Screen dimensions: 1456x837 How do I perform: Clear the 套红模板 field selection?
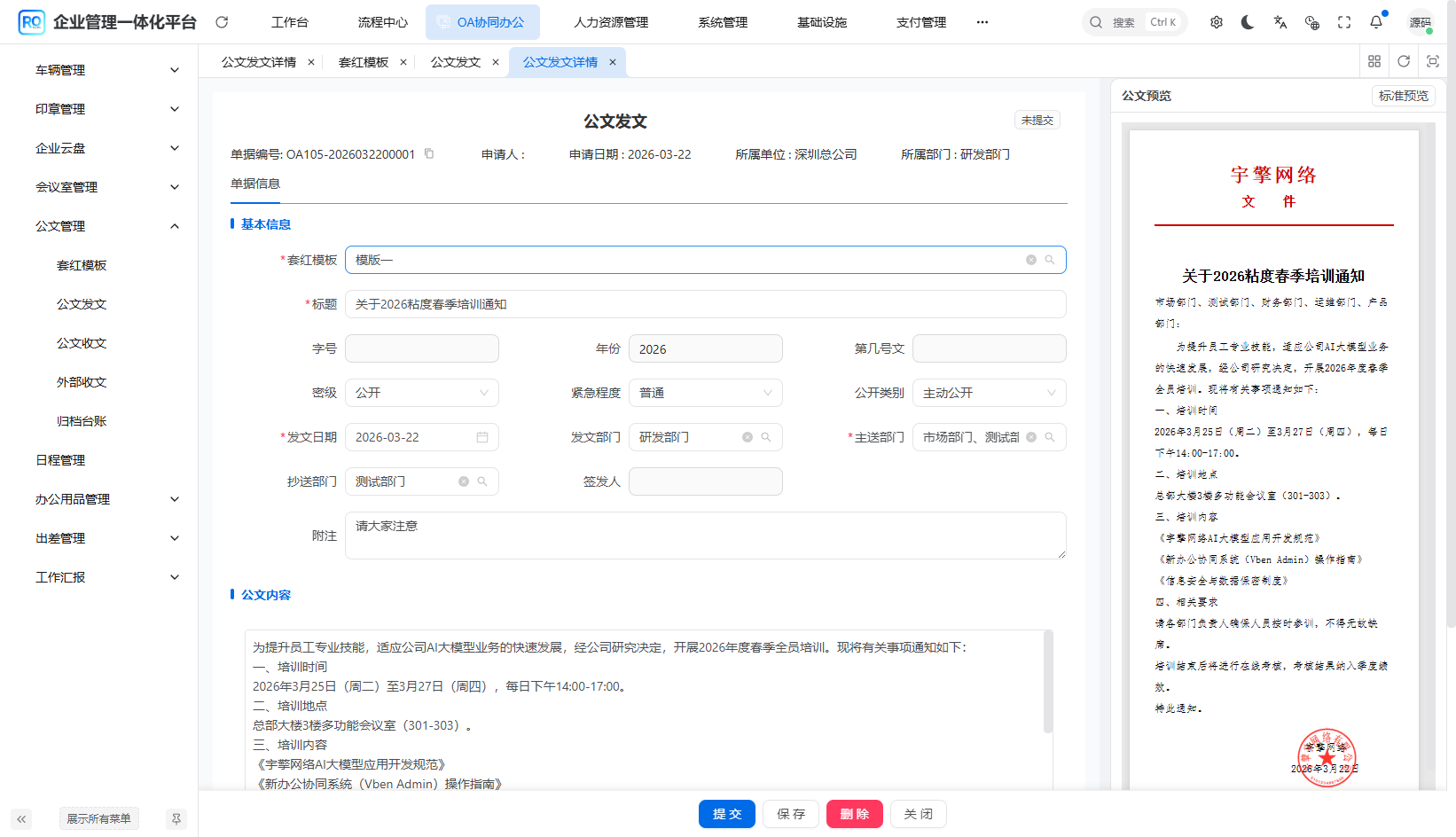point(1031,260)
